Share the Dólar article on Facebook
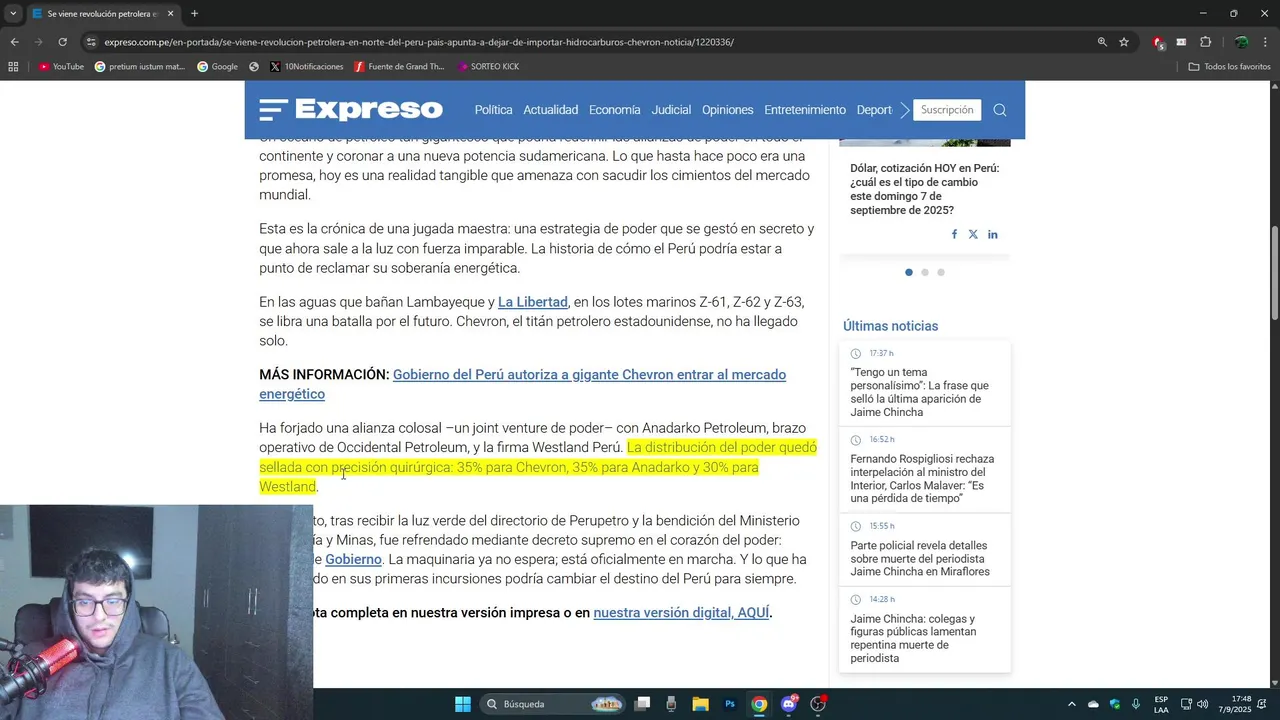The width and height of the screenshot is (1280, 720). click(954, 234)
